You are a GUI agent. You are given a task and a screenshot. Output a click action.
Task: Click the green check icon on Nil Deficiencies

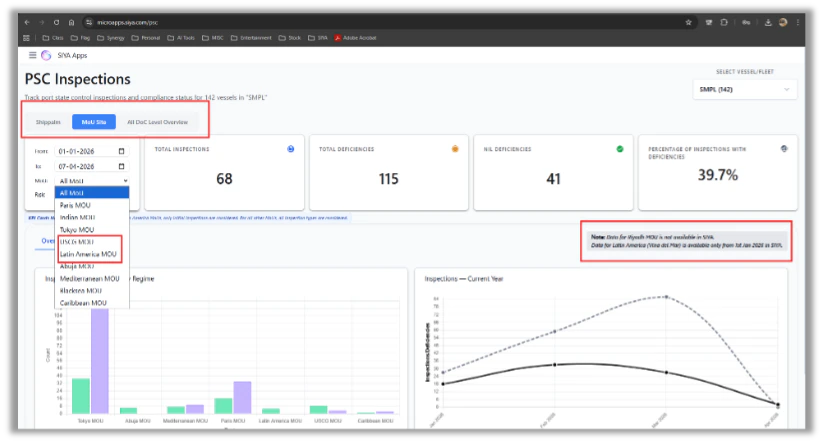620,149
